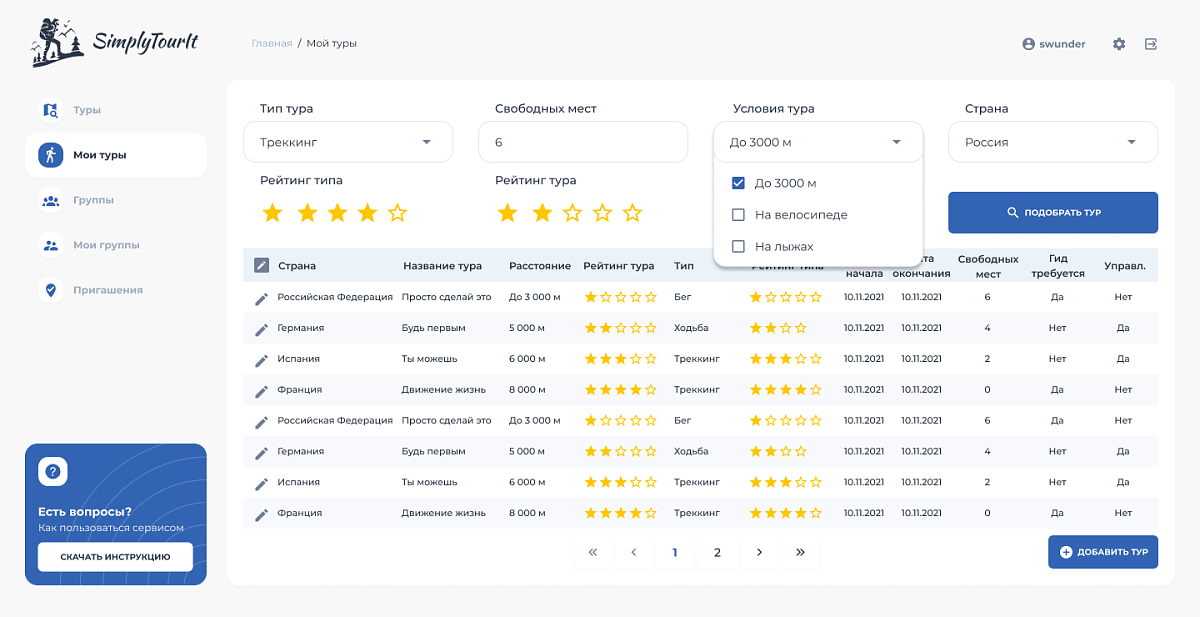The image size is (1200, 617).
Task: Edit second Российская Федерация row pencil
Action: coord(261,422)
